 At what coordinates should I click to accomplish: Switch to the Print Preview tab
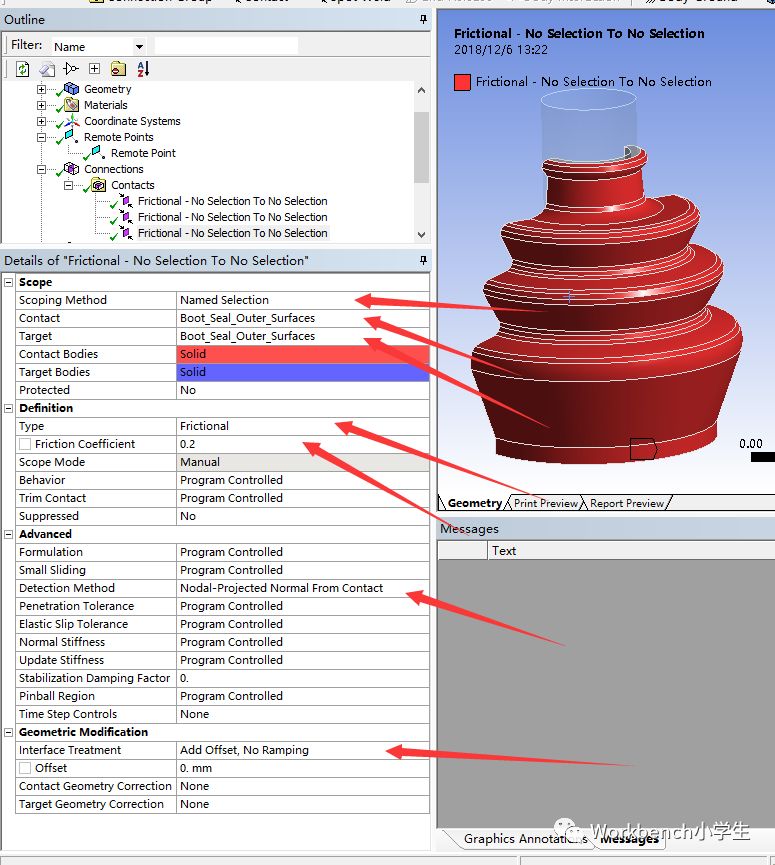[546, 503]
